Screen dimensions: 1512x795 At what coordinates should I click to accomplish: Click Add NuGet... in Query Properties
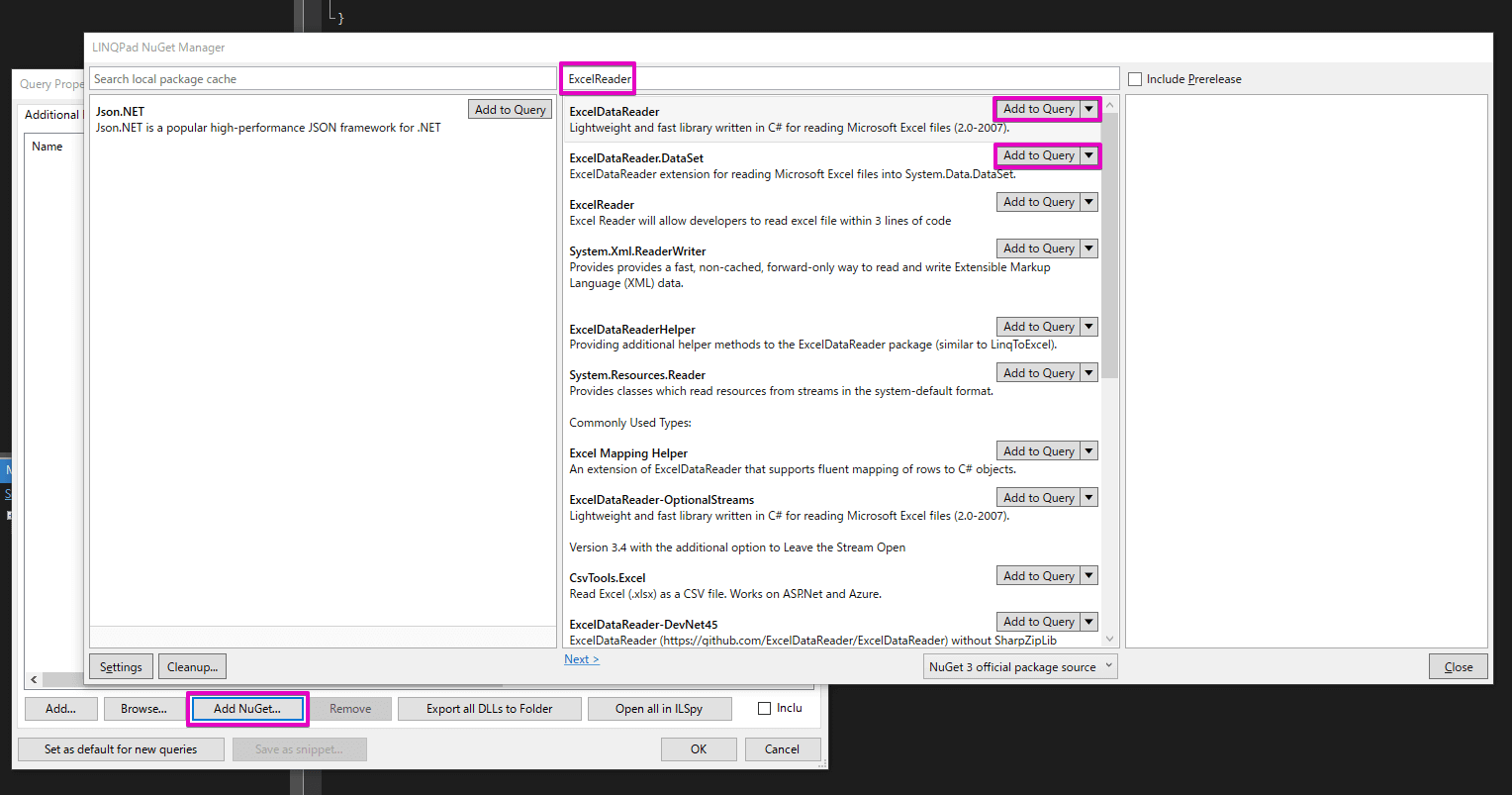pyautogui.click(x=247, y=709)
